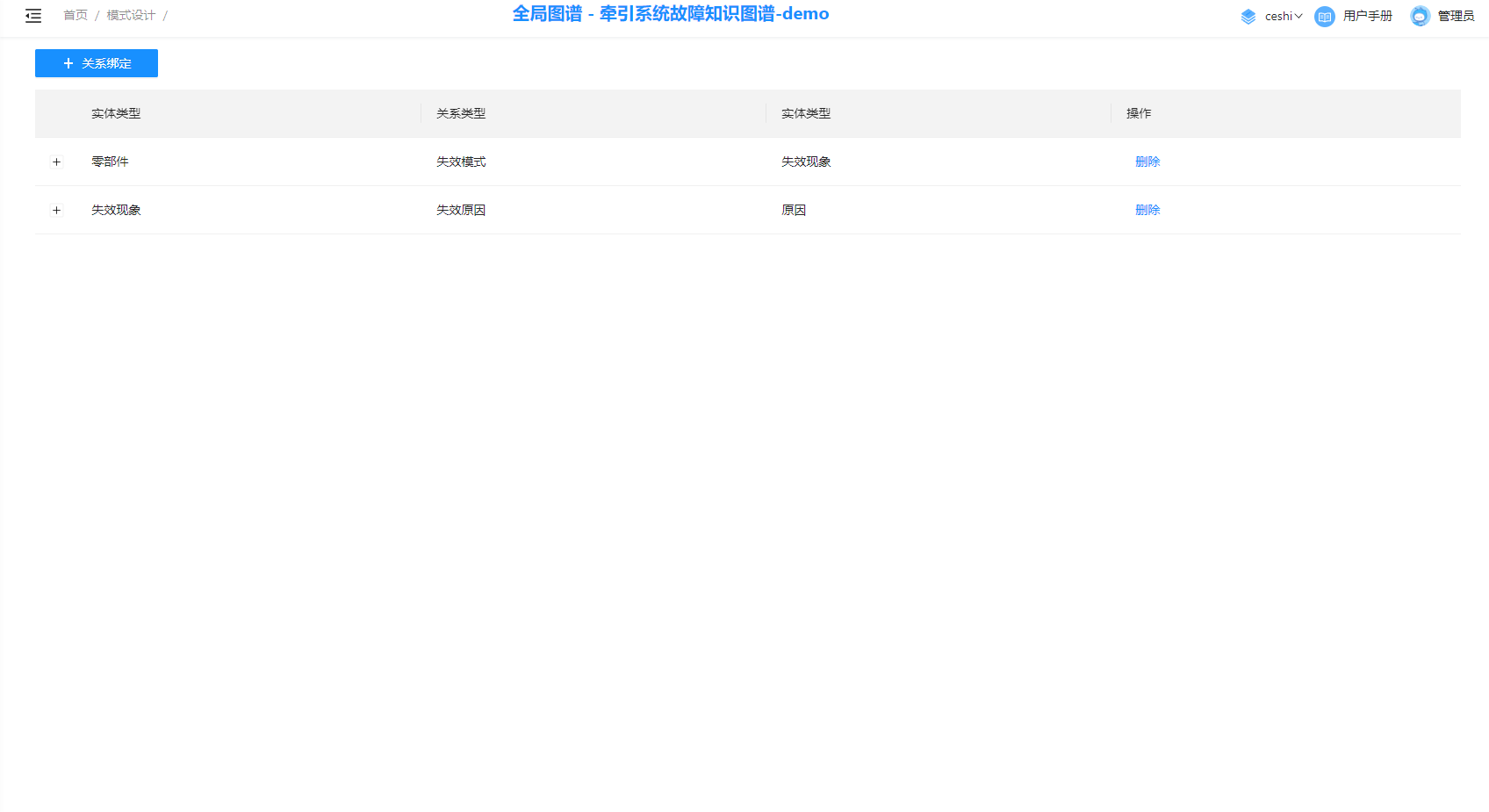Click the 关系绑定 button
The image size is (1489, 812).
coord(97,63)
